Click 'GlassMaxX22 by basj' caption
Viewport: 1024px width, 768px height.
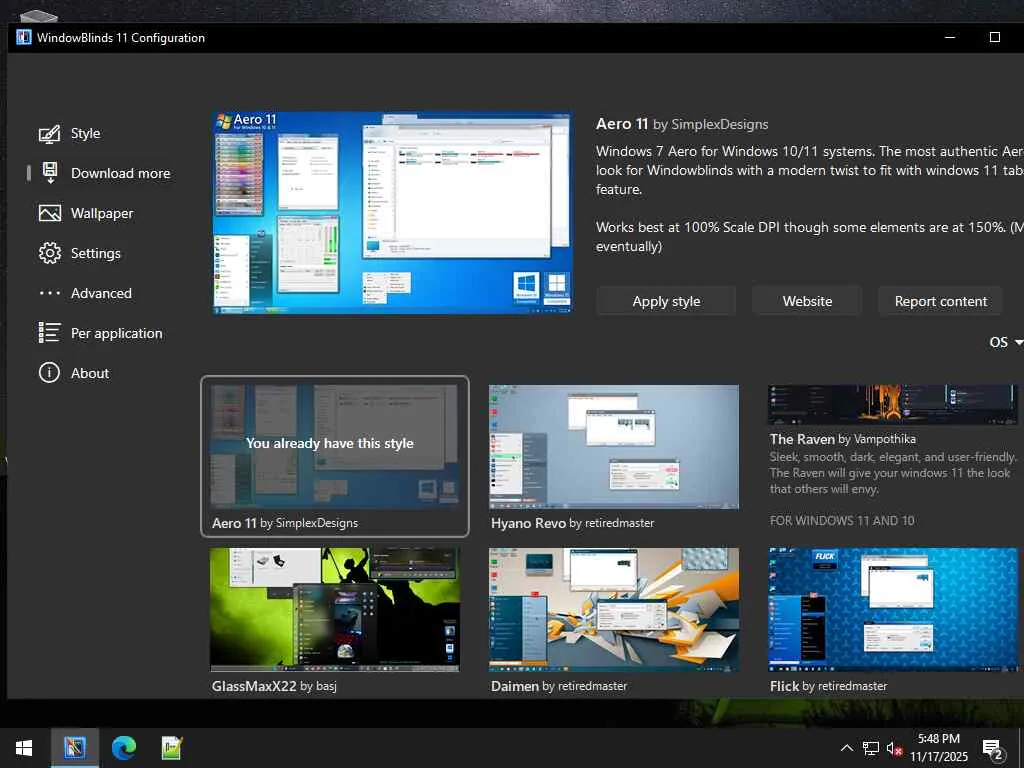274,686
